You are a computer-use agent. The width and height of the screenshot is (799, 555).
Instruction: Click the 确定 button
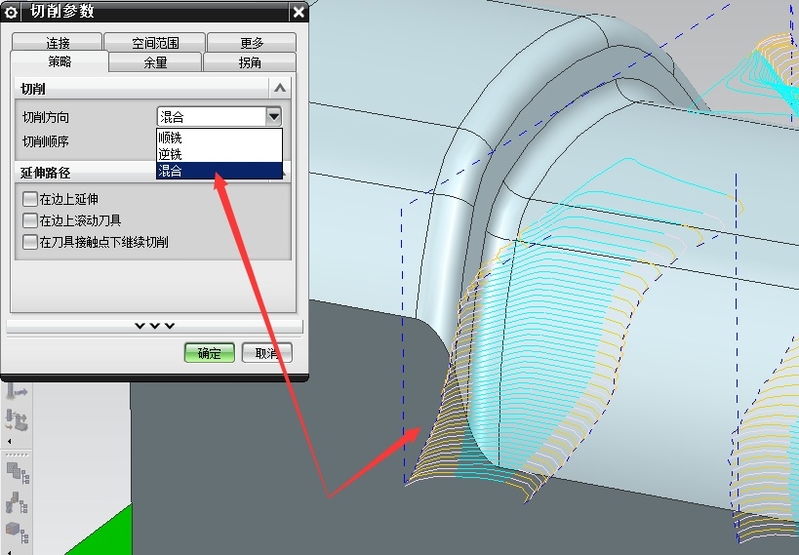[209, 353]
